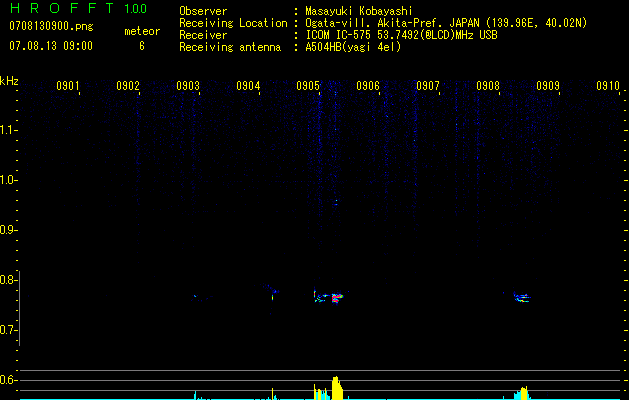Click the 0.9 kHz frequency label

coord(8,230)
